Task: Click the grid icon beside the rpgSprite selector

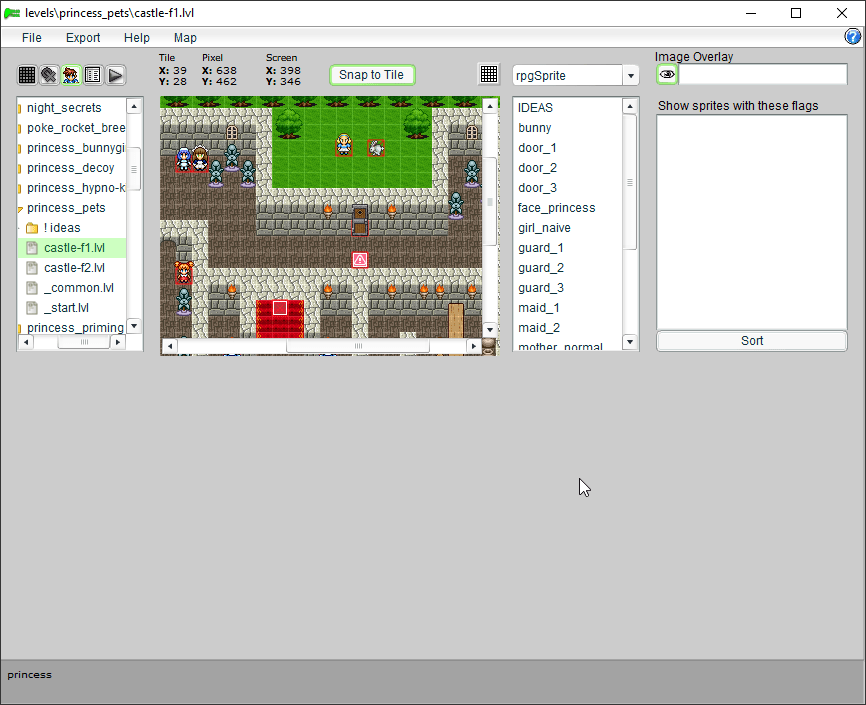Action: (x=489, y=73)
